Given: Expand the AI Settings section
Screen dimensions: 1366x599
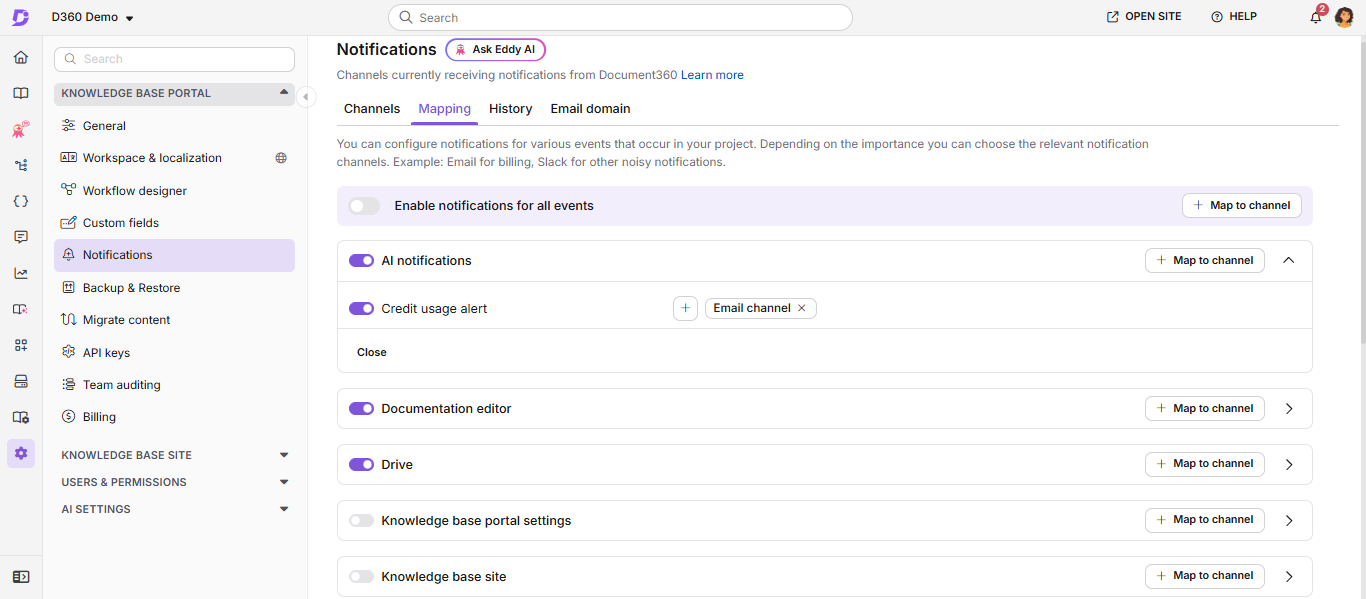Looking at the screenshot, I should [284, 509].
